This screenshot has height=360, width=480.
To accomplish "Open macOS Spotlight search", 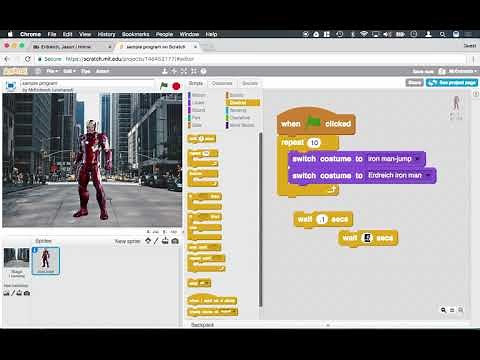I will click(442, 34).
